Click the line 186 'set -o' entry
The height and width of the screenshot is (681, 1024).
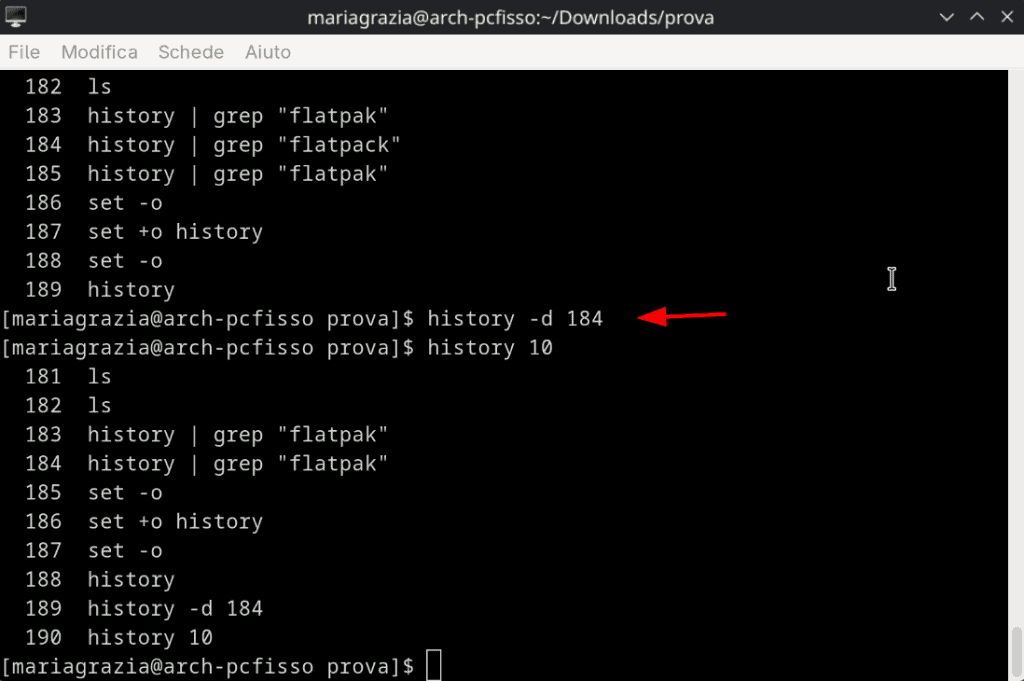click(x=93, y=203)
